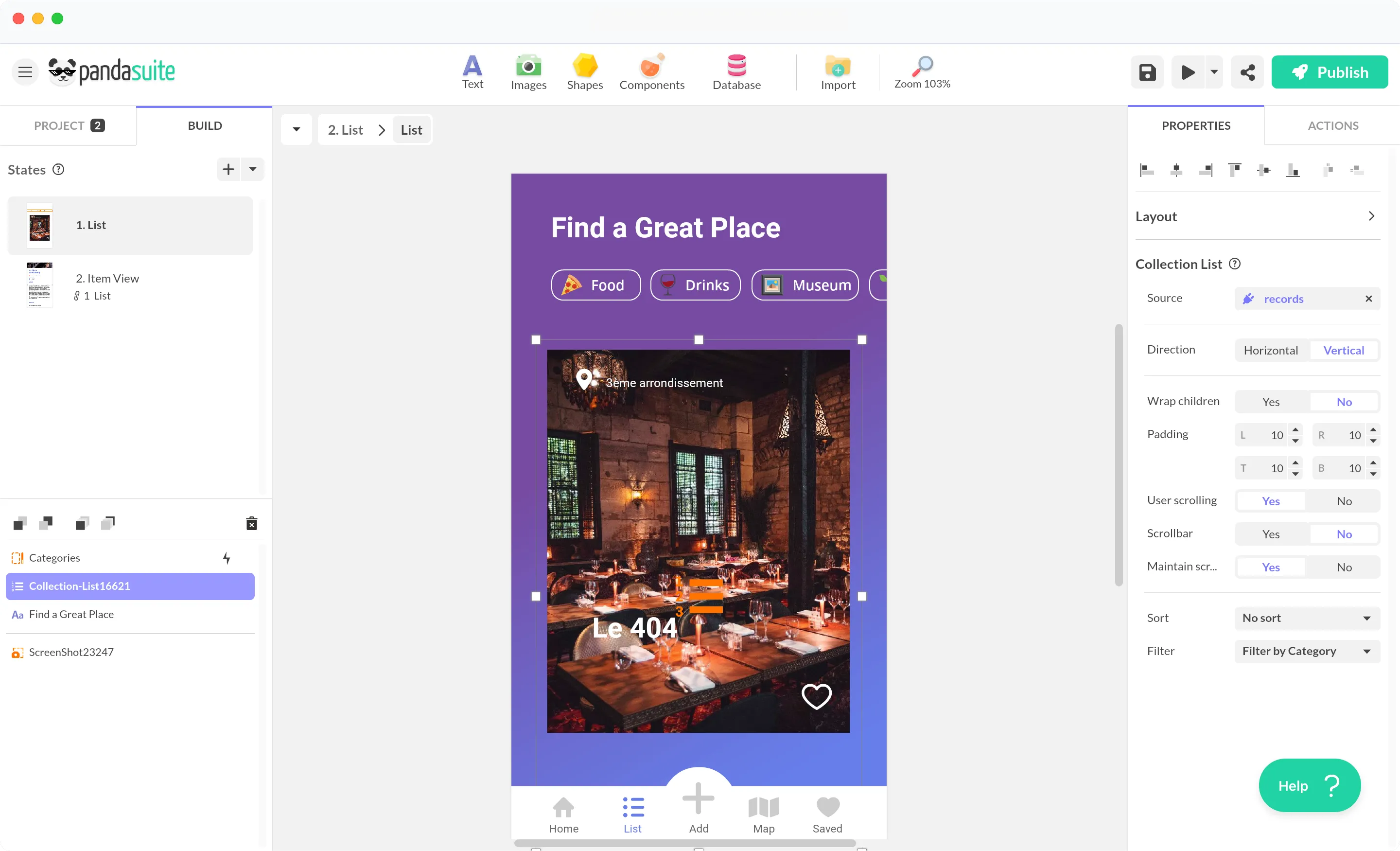Select the 2. Item View state thumbnail
The image size is (1400, 851).
click(40, 285)
